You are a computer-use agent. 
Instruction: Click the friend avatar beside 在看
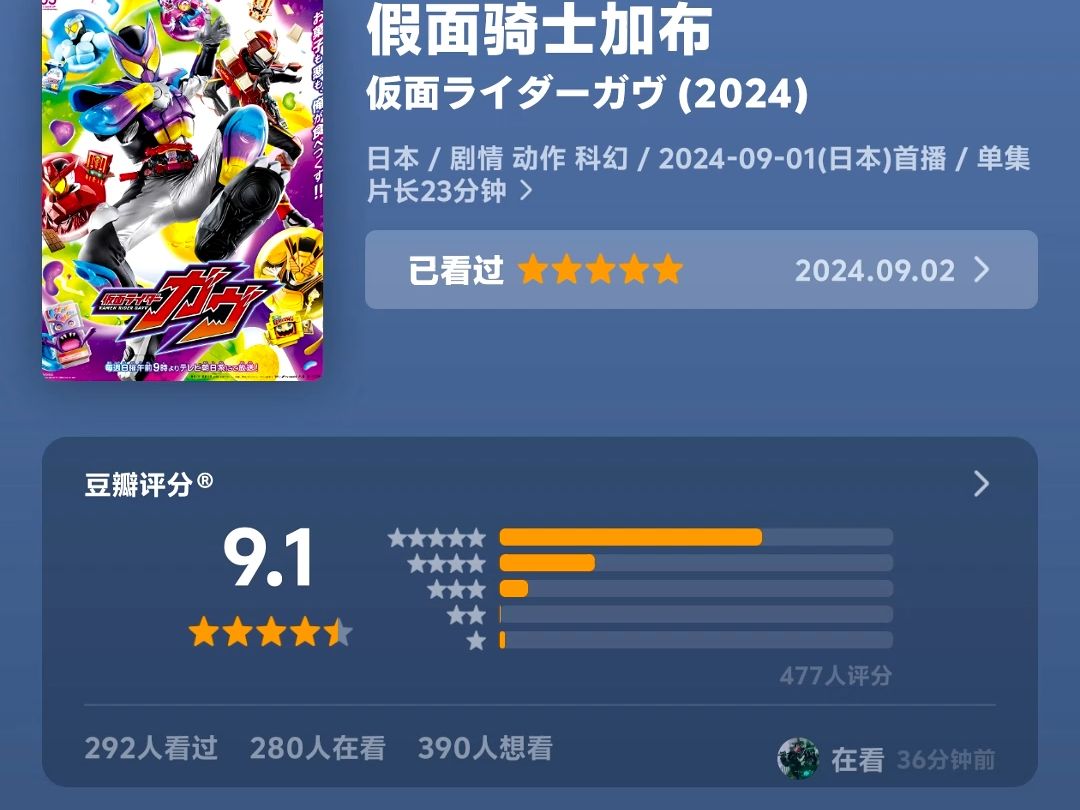click(x=798, y=759)
